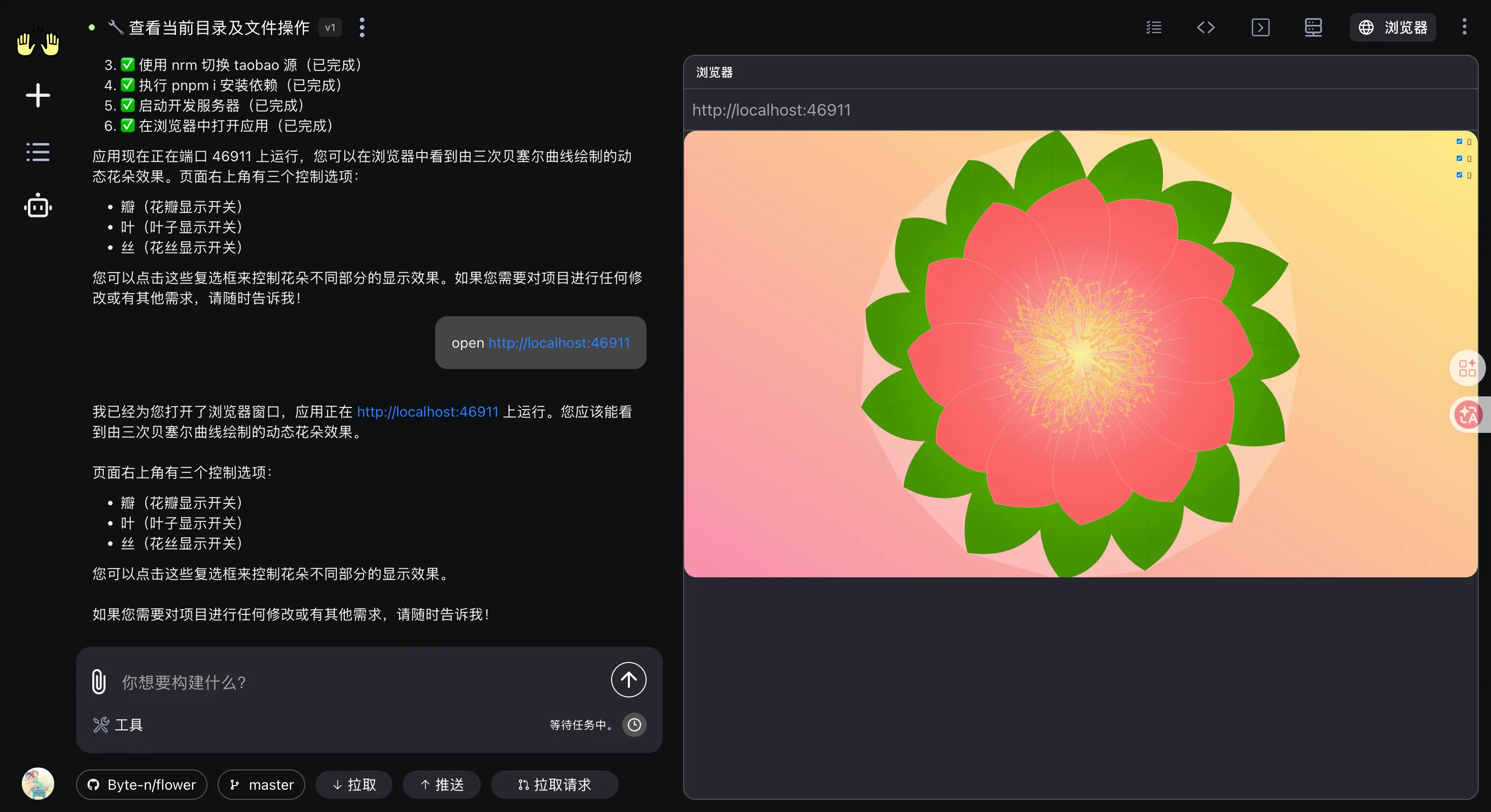Click the robot agent icon in sidebar
This screenshot has height=812, width=1491.
tap(38, 206)
